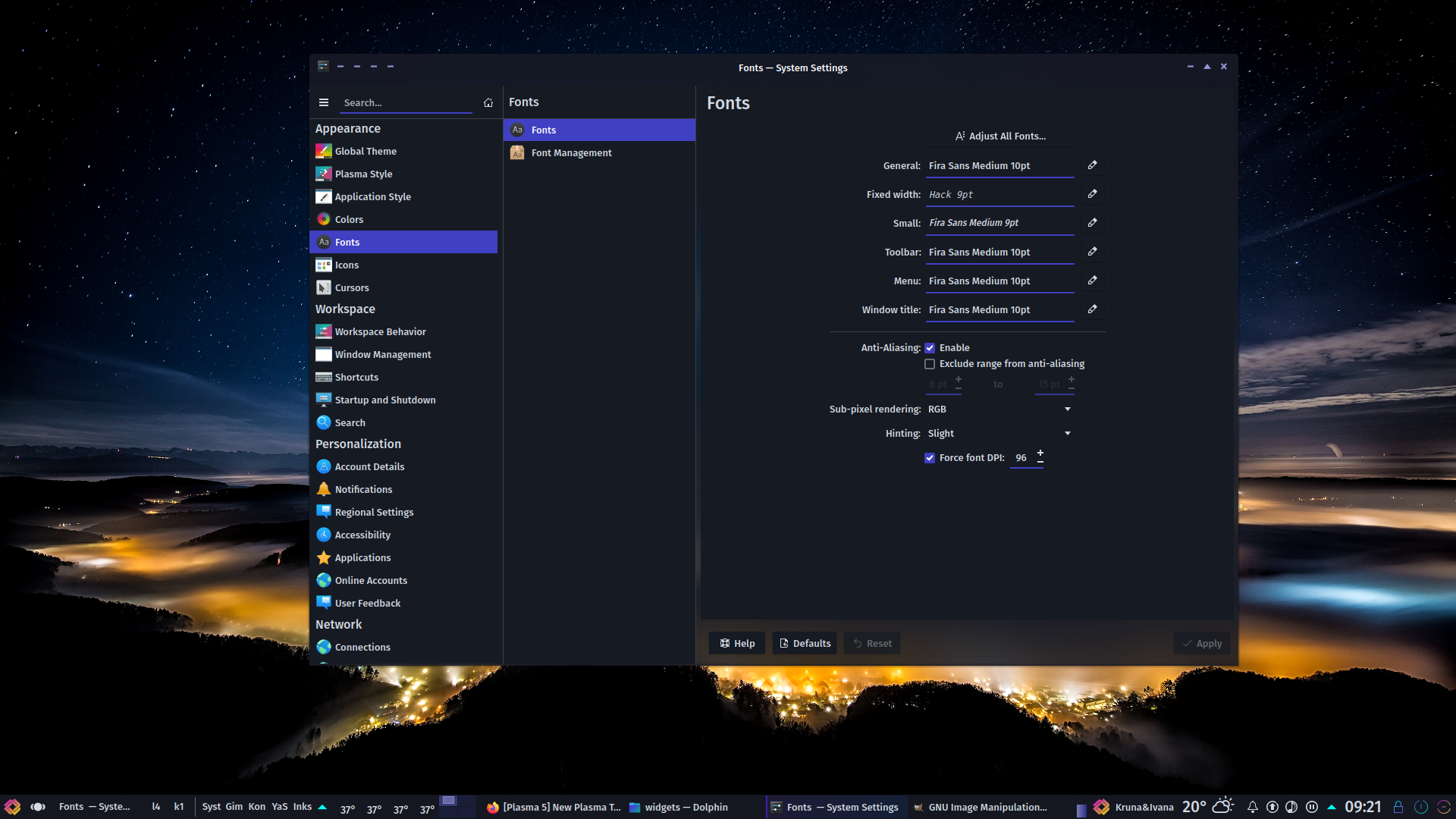This screenshot has width=1456, height=819.
Task: Click the Reset button
Action: click(872, 643)
